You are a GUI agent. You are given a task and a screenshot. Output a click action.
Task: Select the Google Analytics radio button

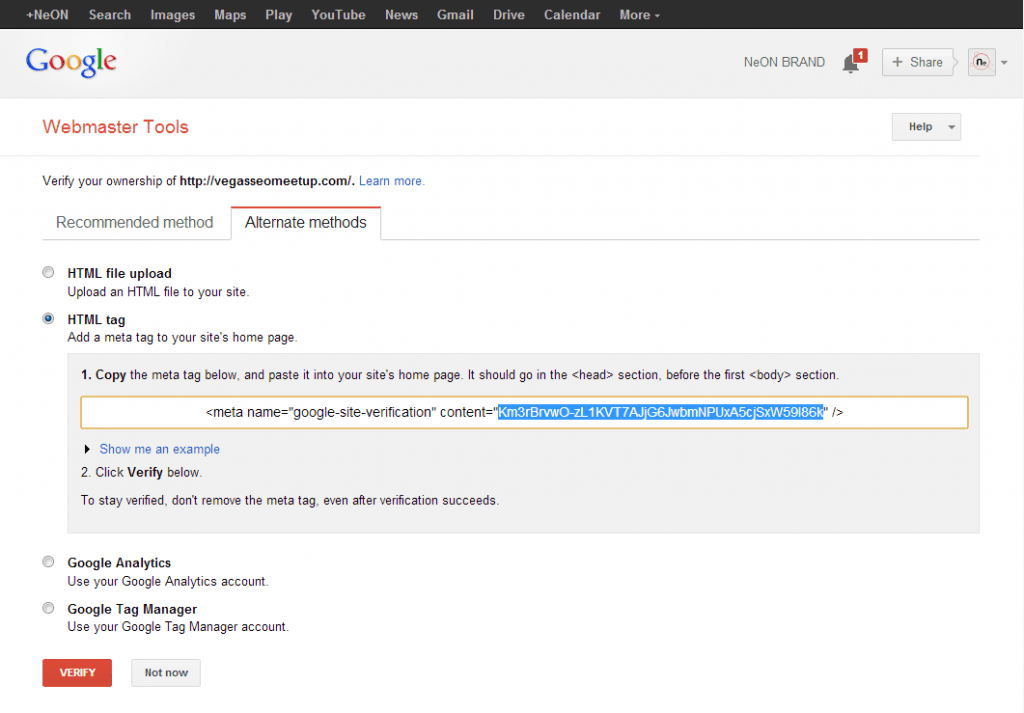point(48,562)
